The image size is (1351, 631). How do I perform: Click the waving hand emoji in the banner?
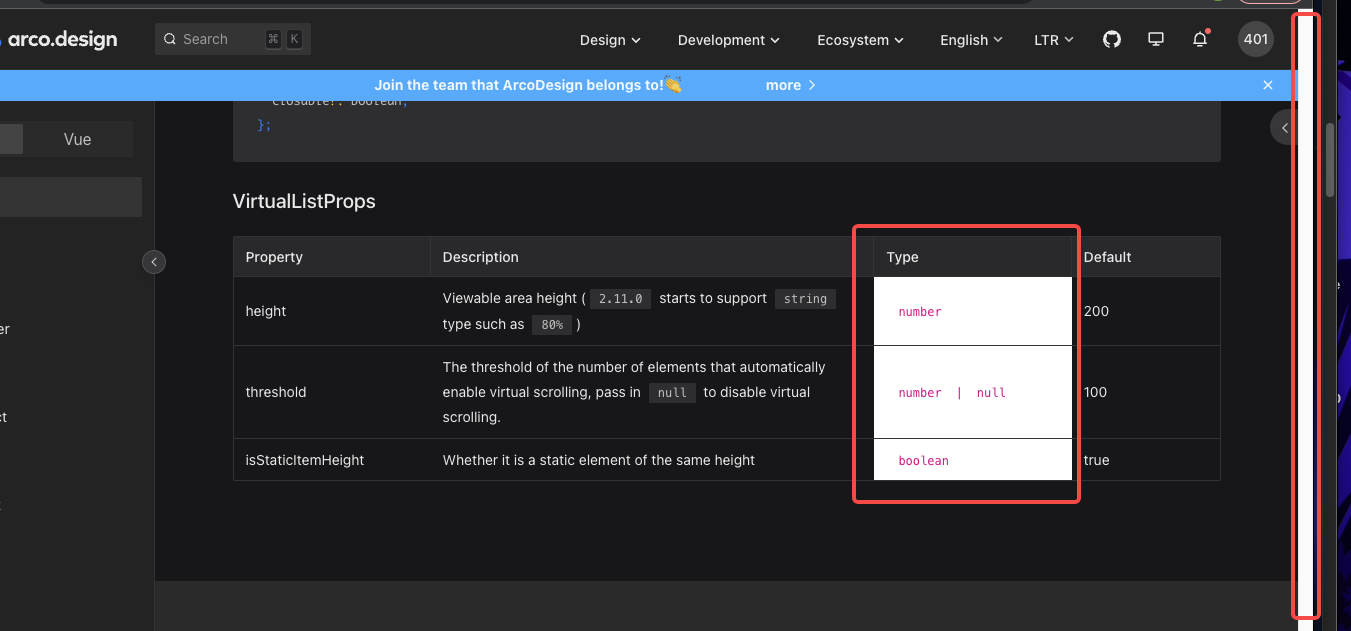pyautogui.click(x=671, y=85)
